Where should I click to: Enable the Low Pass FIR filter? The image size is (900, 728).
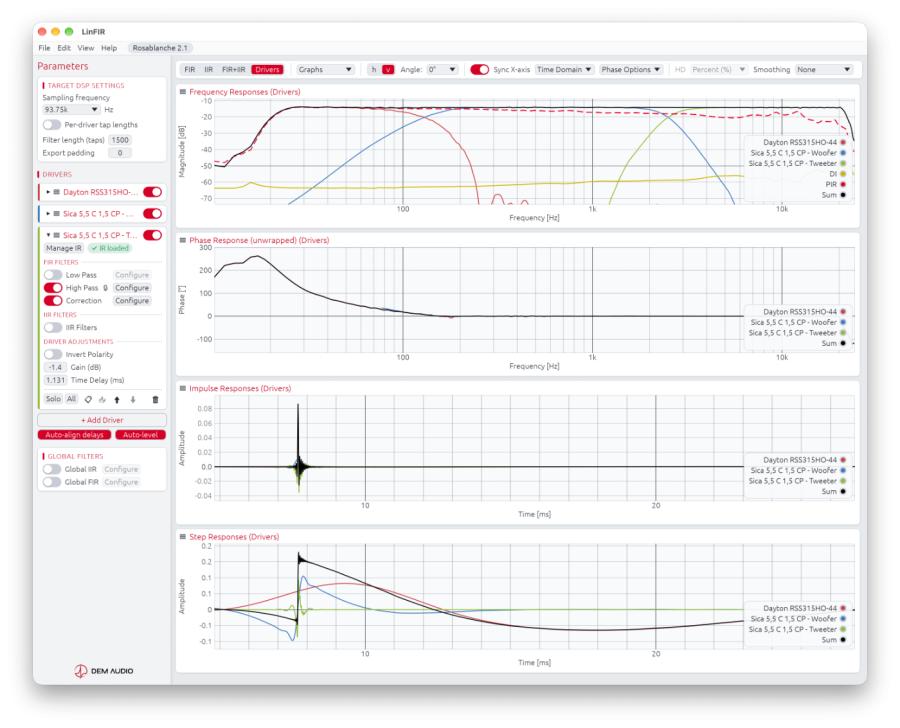coord(53,275)
